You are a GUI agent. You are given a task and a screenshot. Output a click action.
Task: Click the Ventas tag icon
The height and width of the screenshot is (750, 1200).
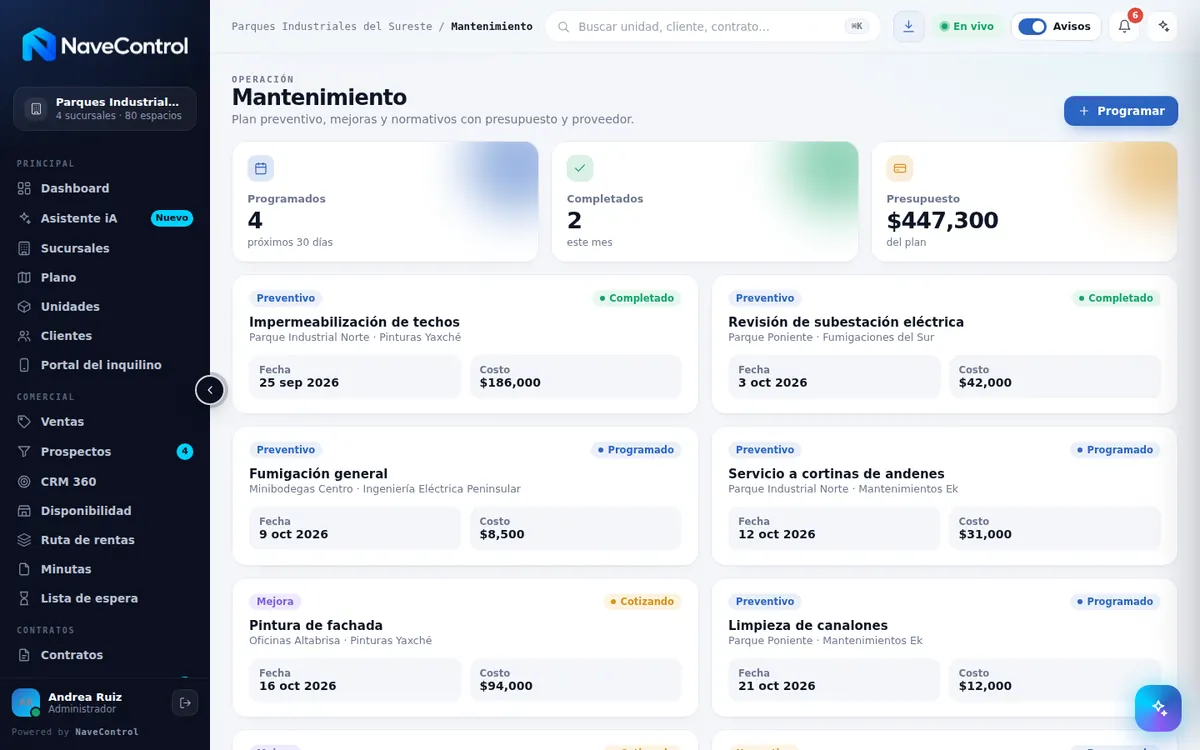[x=25, y=422]
